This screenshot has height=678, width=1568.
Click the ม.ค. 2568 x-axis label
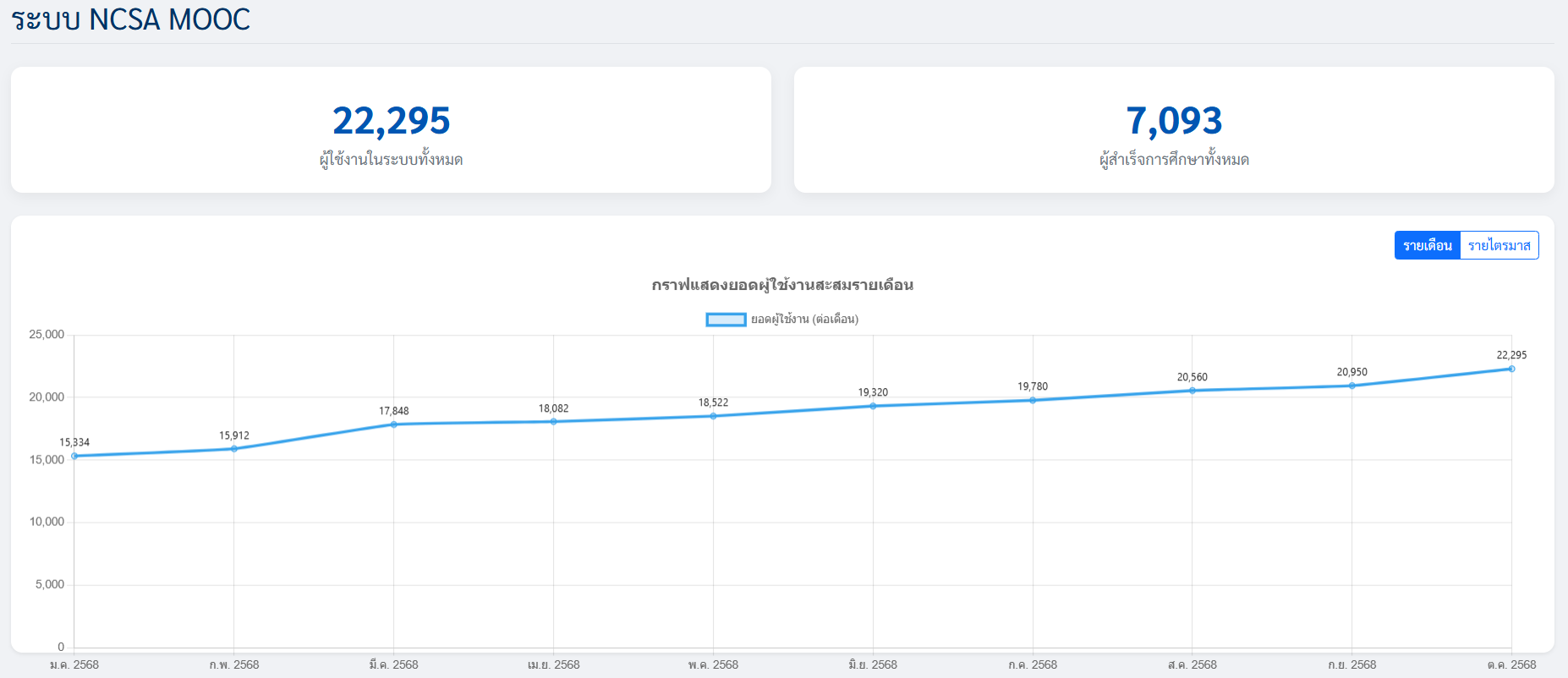tap(74, 664)
